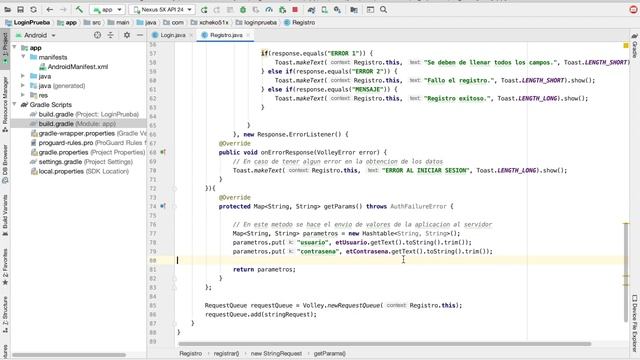Image resolution: width=640 pixels, height=360 pixels.
Task: Click xcheko51x in the navigation breadcrumb
Action: click(x=210, y=22)
